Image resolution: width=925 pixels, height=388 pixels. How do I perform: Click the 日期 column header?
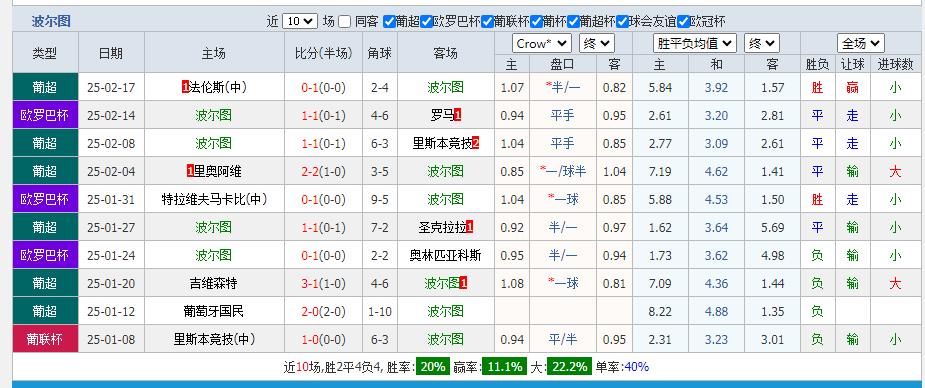pyautogui.click(x=111, y=53)
